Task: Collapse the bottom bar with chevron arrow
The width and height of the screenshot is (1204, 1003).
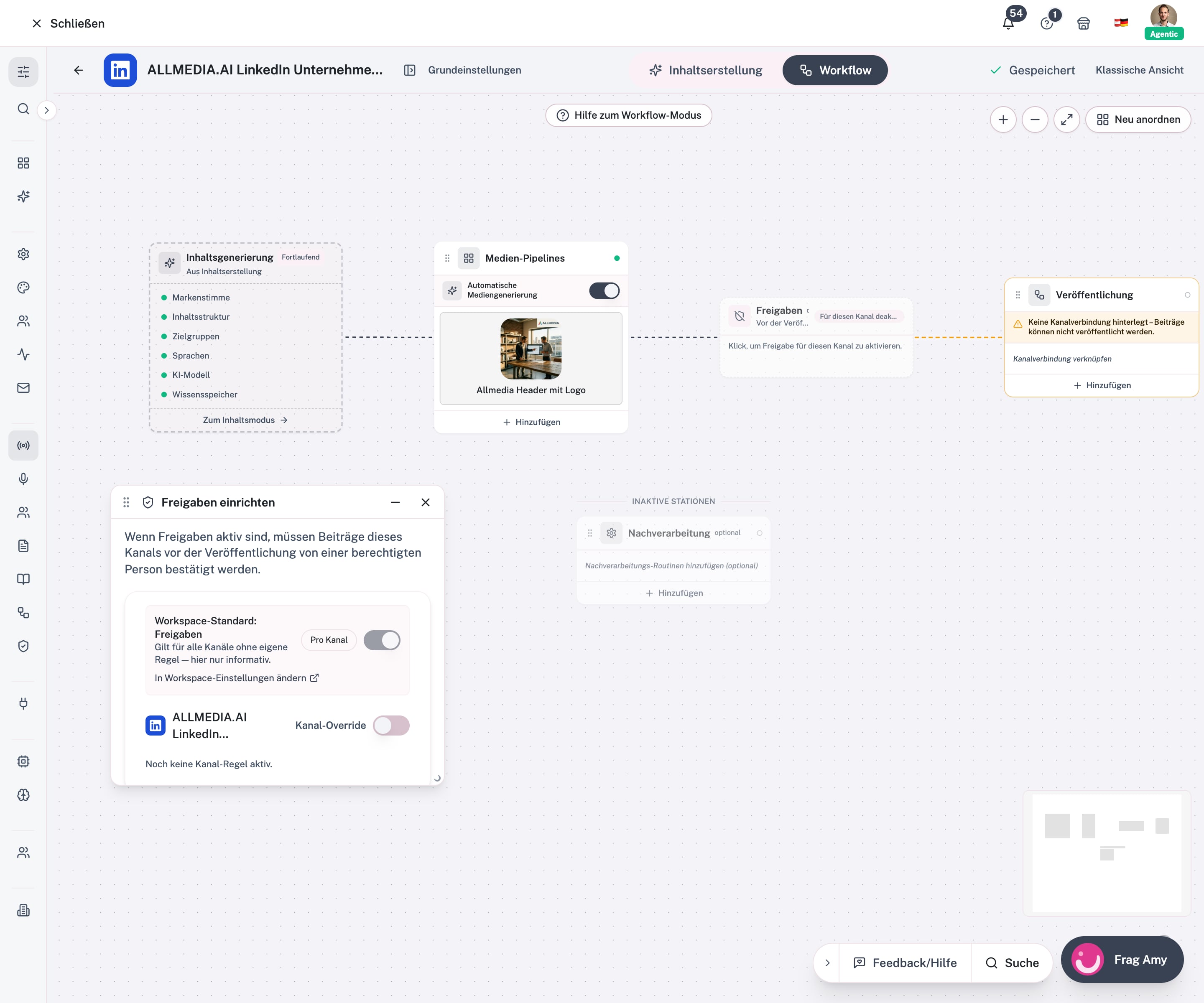Action: tap(827, 963)
